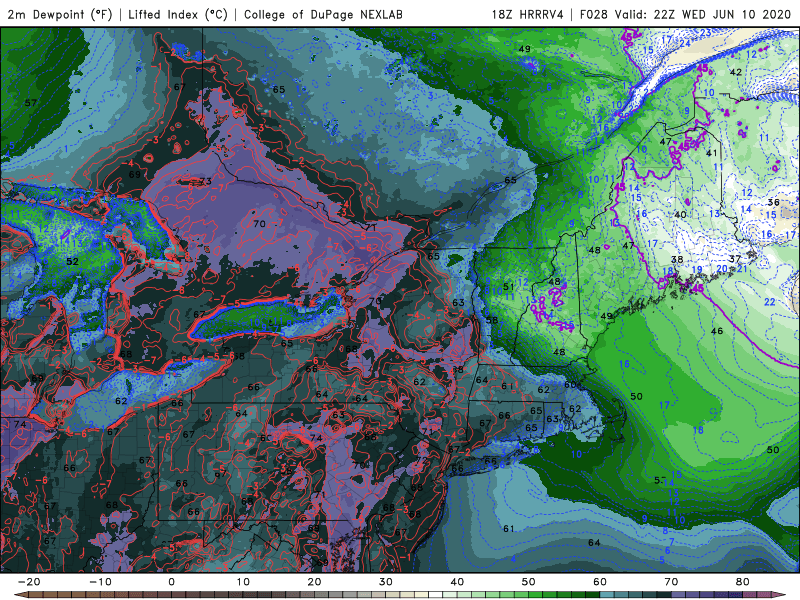The height and width of the screenshot is (600, 800).
Task: Click the blue 23 lifted index contour label
Action: coord(705,33)
